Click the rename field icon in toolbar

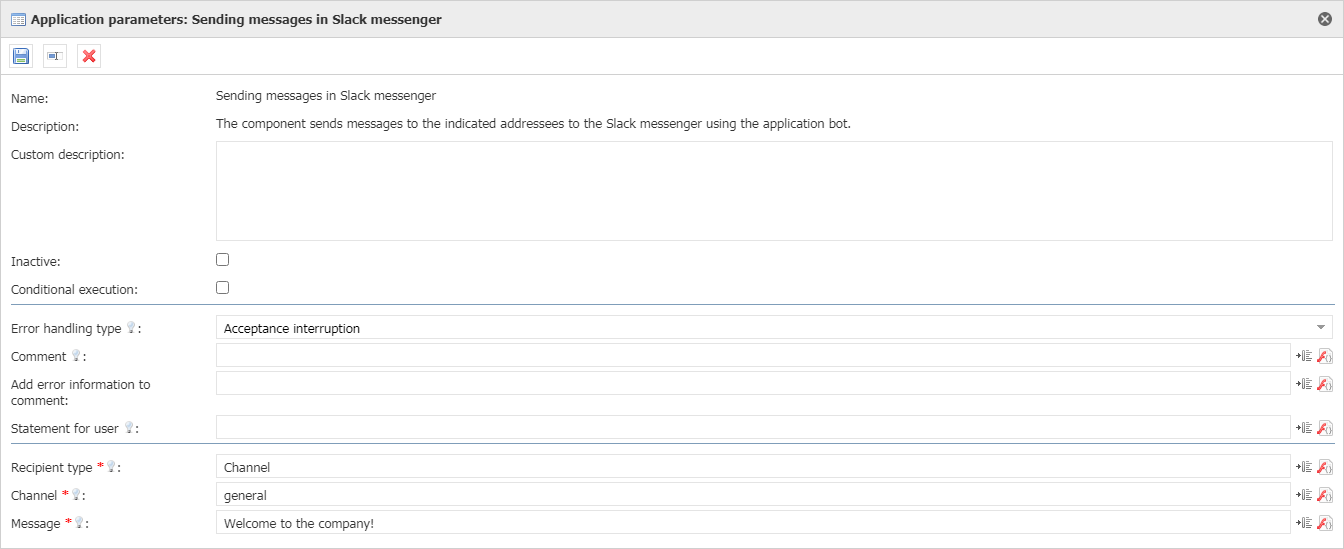[x=55, y=56]
